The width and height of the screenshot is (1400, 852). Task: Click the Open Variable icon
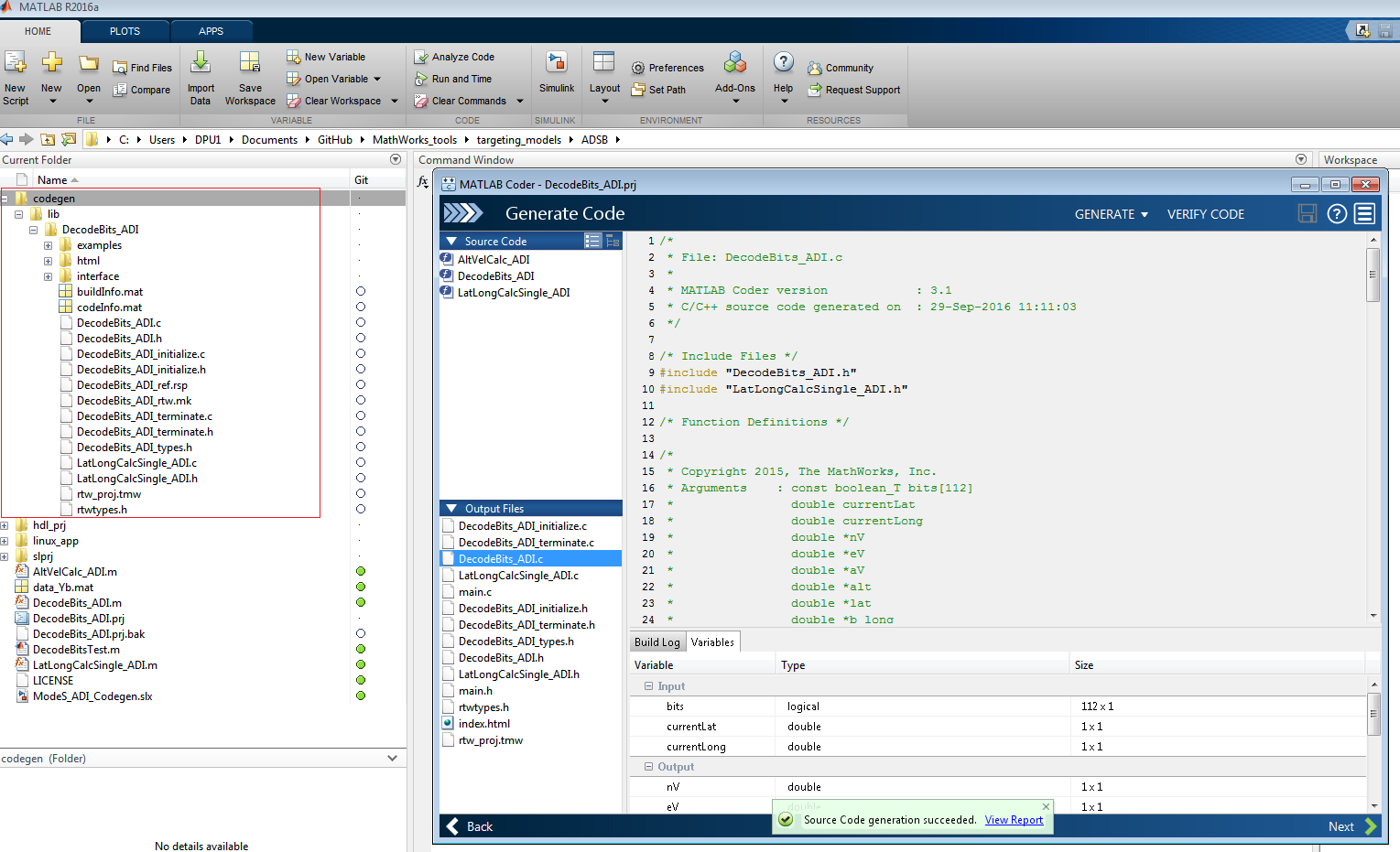click(293, 79)
